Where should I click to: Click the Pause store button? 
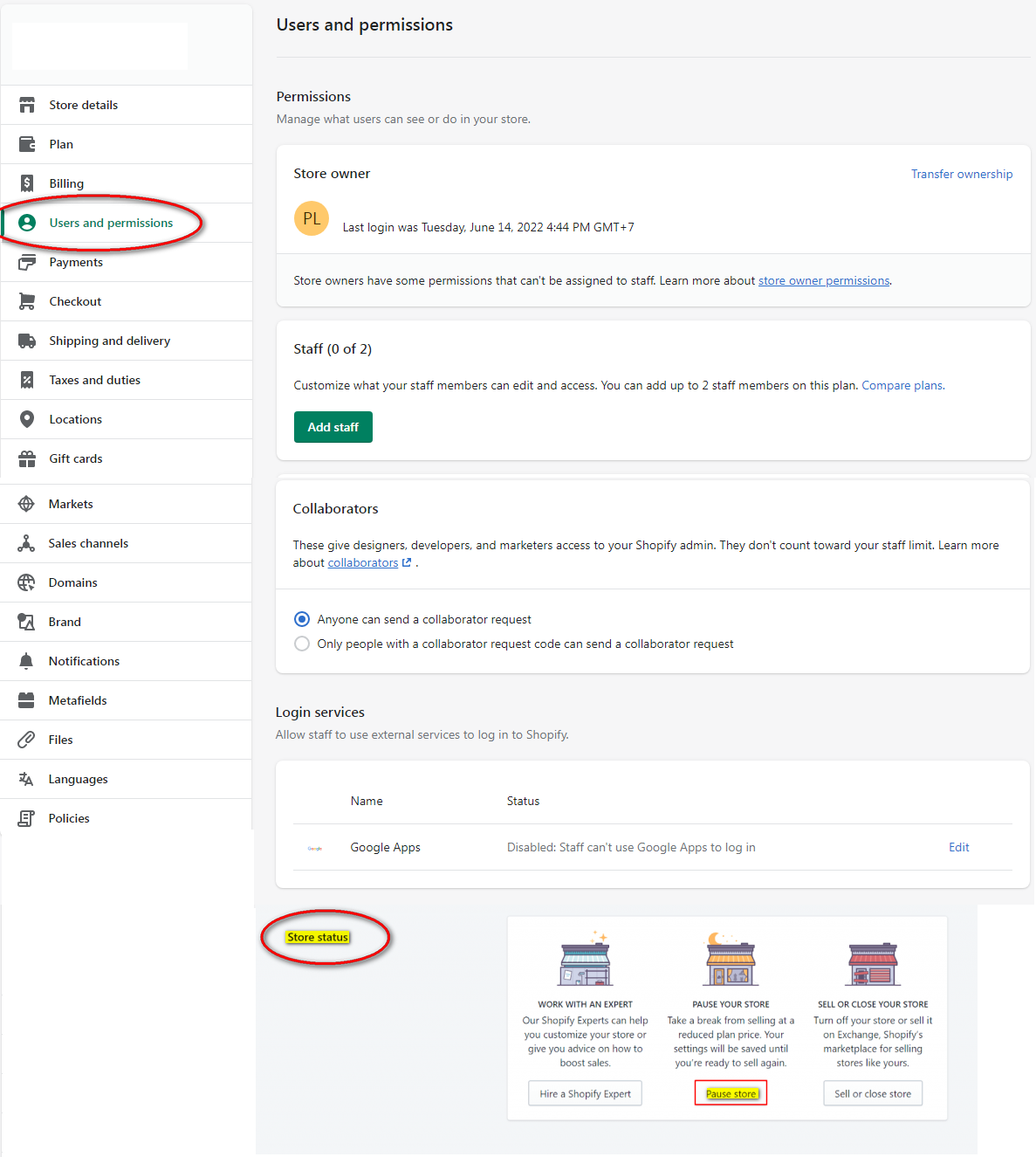click(731, 1093)
